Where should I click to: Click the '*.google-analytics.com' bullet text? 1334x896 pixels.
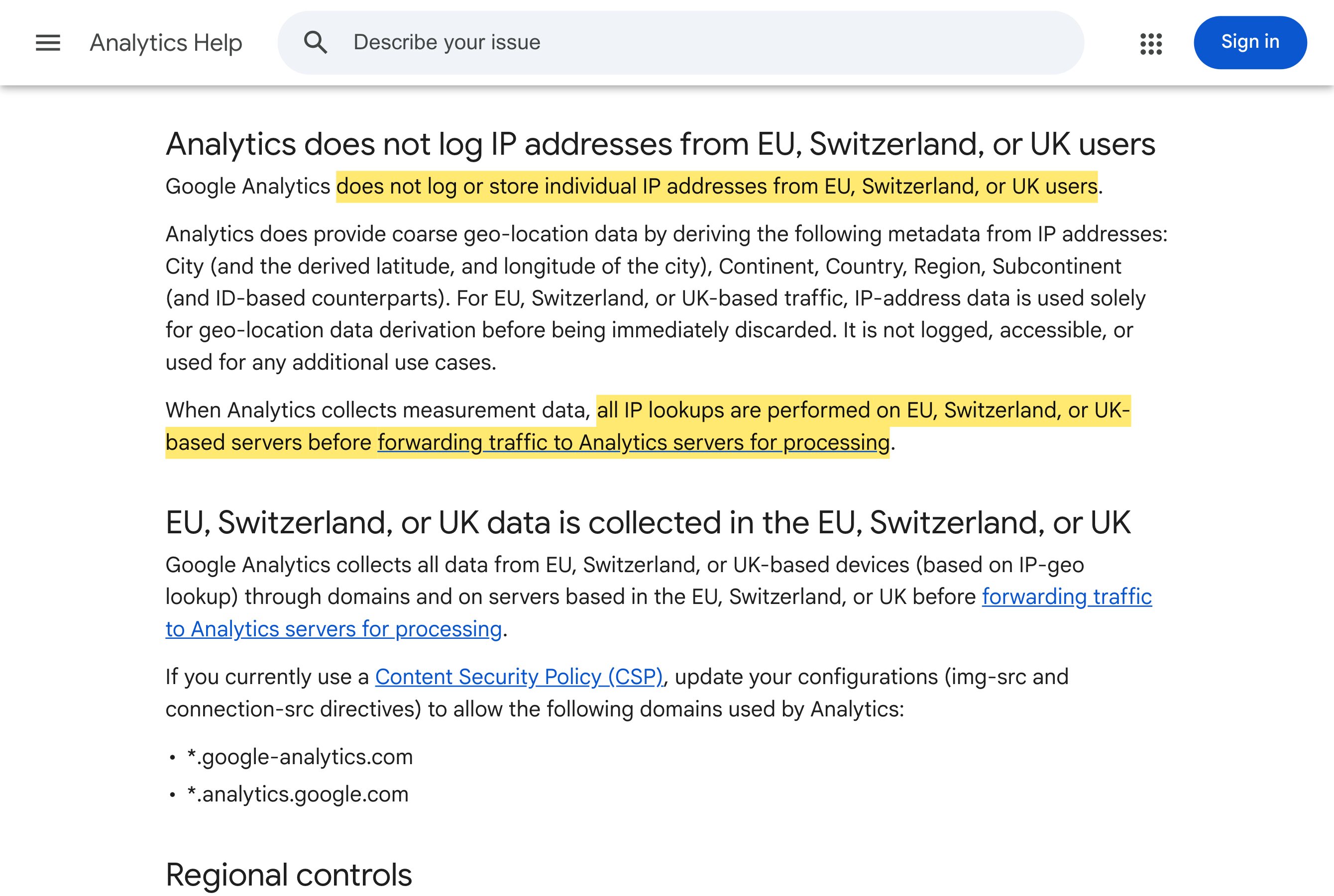click(x=300, y=757)
